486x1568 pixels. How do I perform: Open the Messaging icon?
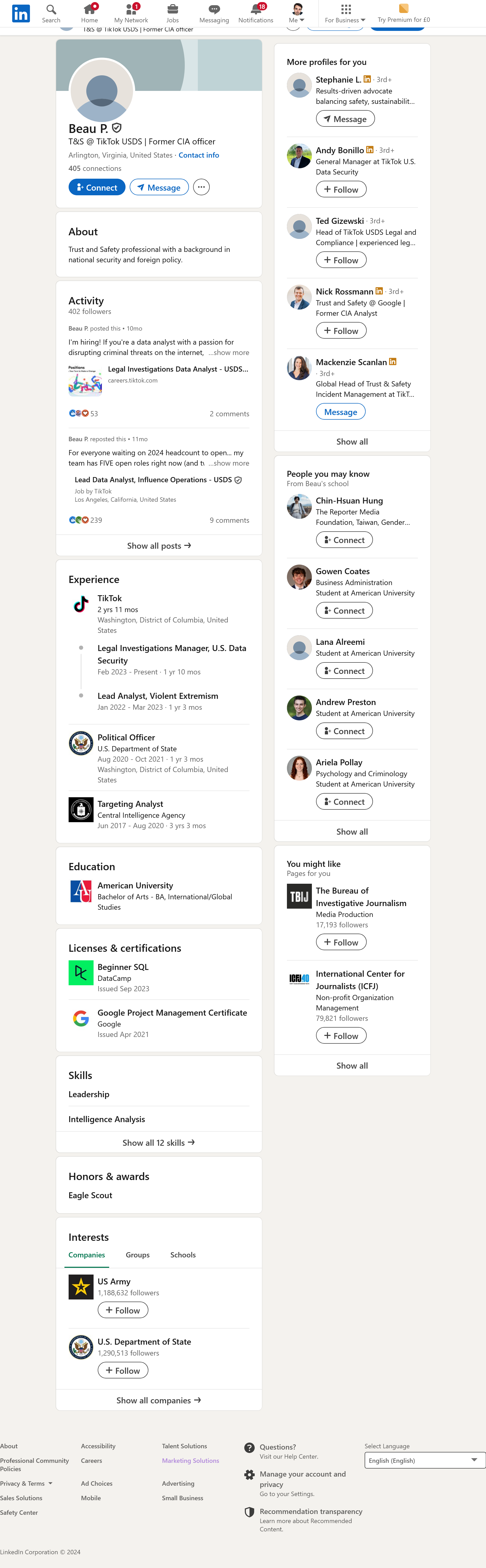tap(214, 9)
